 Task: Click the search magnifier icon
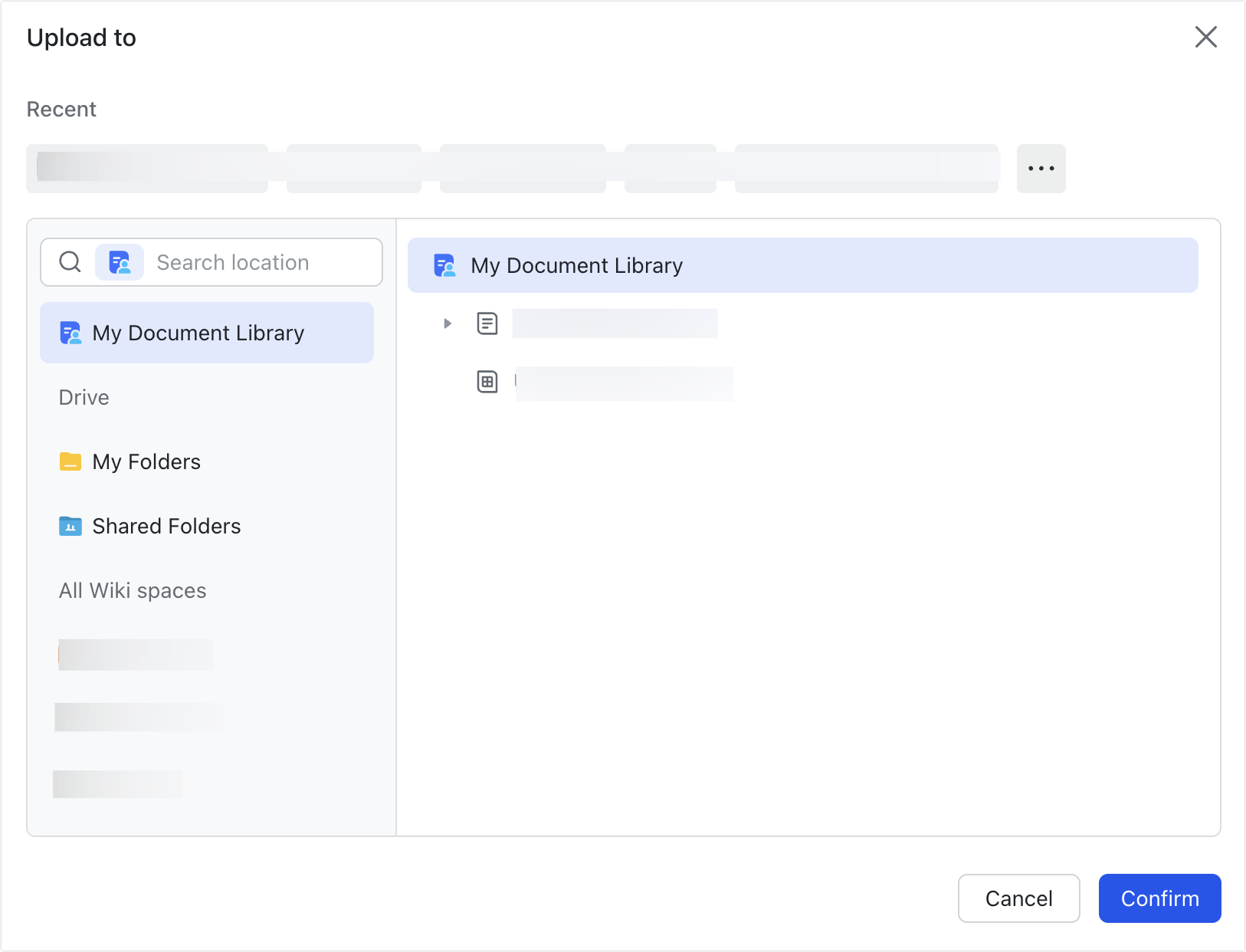pos(70,261)
